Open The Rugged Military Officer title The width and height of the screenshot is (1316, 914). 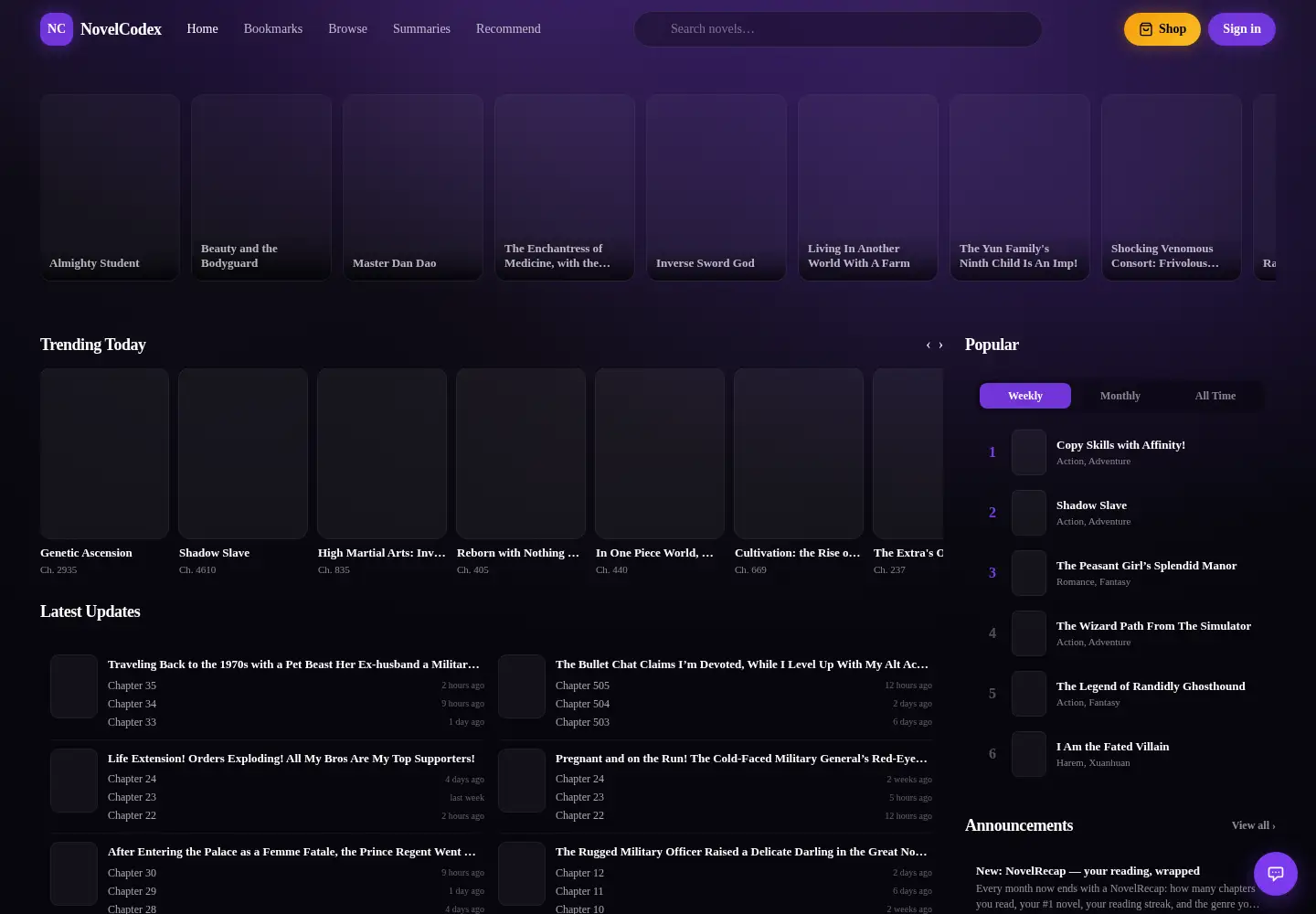point(741,852)
